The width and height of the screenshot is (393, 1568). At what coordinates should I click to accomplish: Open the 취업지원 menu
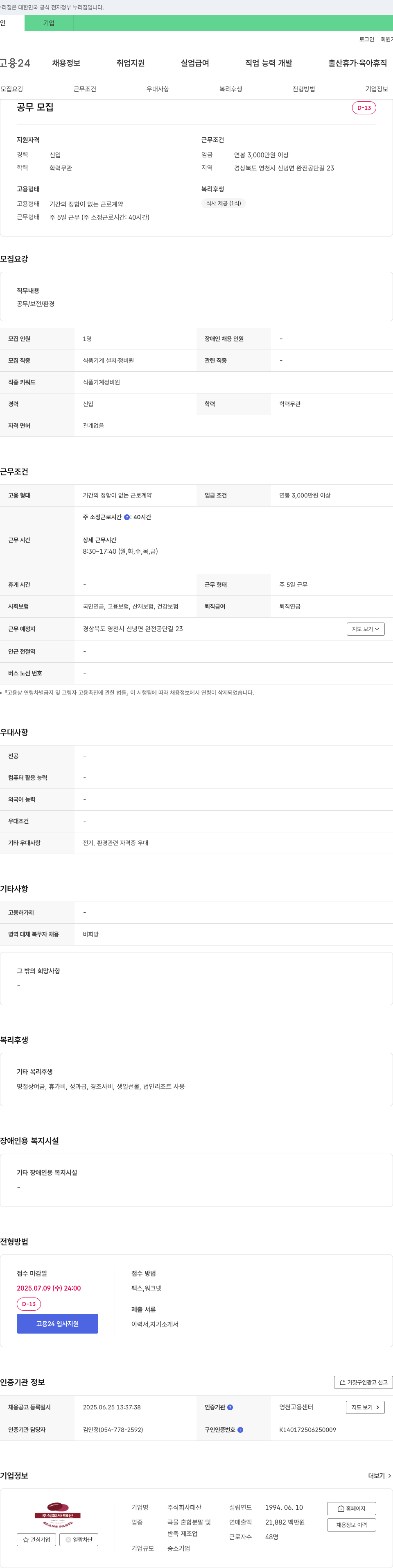point(130,63)
